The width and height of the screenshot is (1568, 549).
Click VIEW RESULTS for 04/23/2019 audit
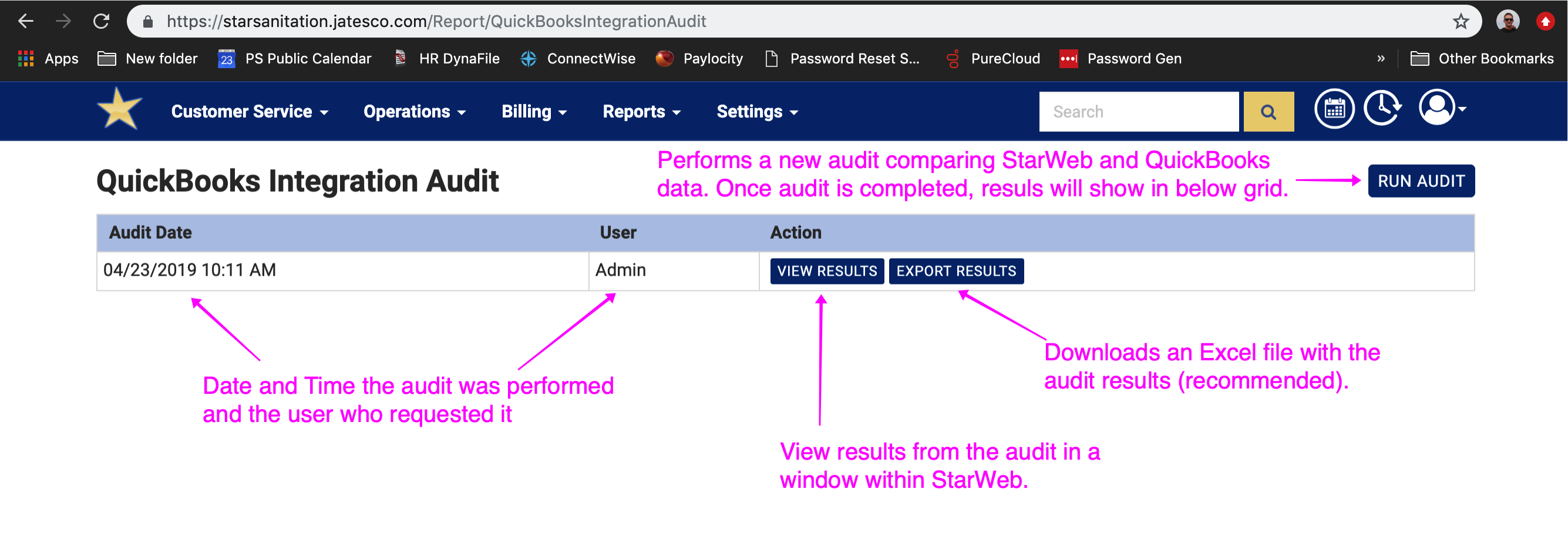click(827, 271)
